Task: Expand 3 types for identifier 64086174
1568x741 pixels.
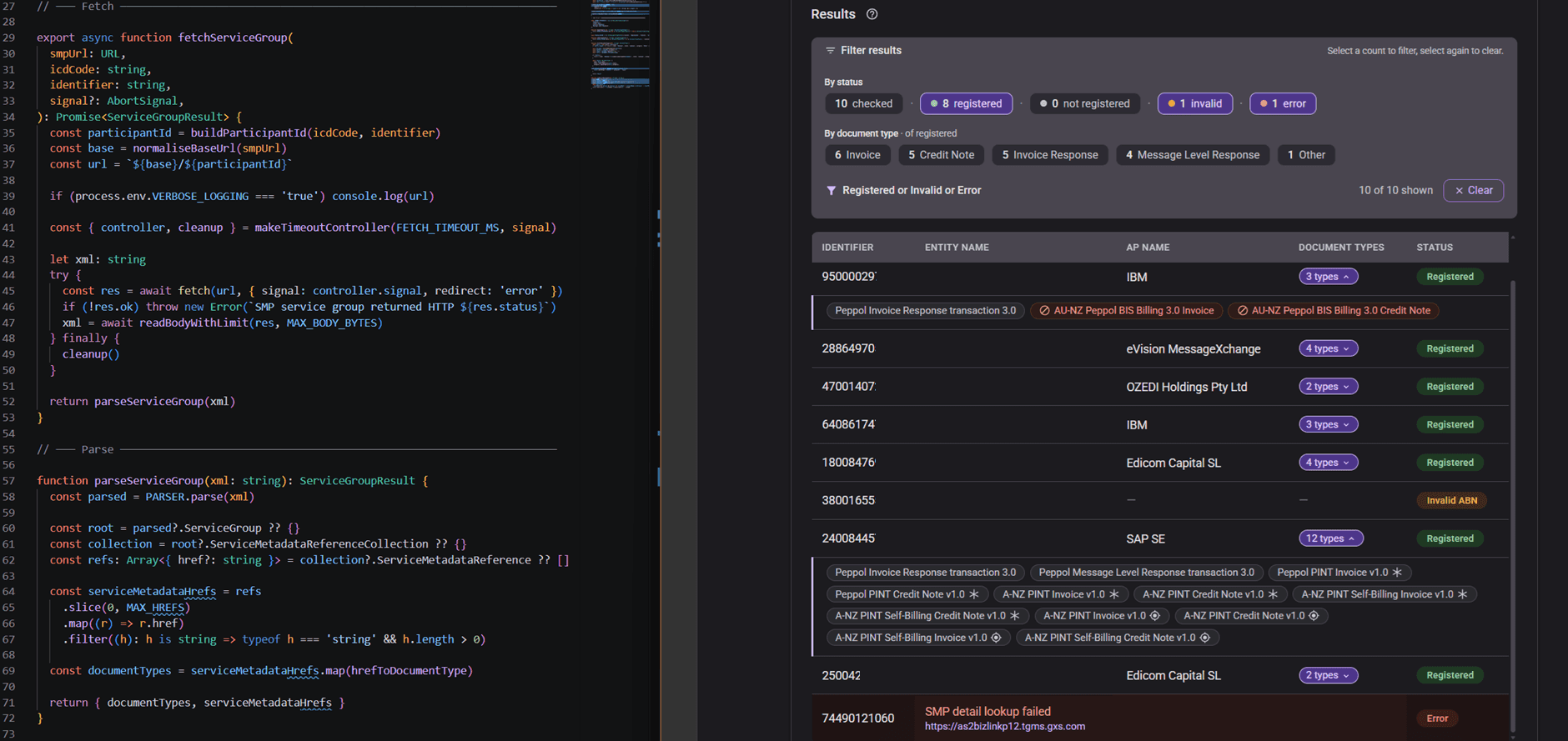Action: pyautogui.click(x=1328, y=425)
